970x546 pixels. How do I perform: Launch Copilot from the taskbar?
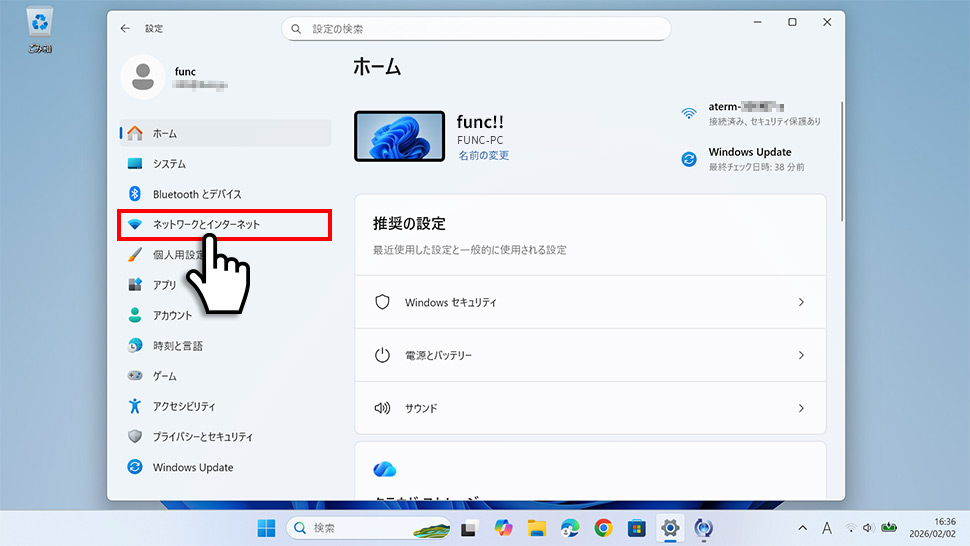tap(503, 528)
